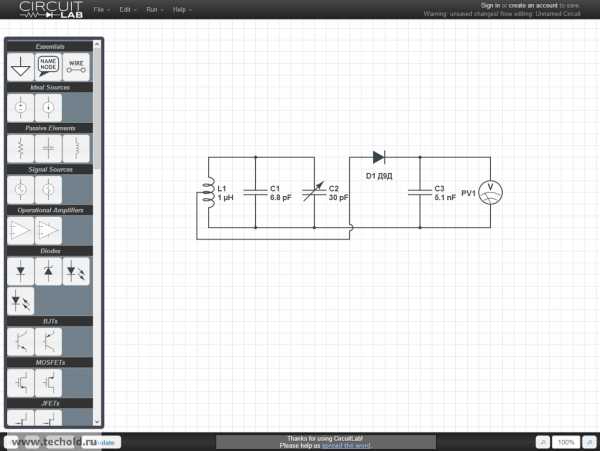Select the inductor from Passive Elements
600x451 pixels.
tap(76, 148)
